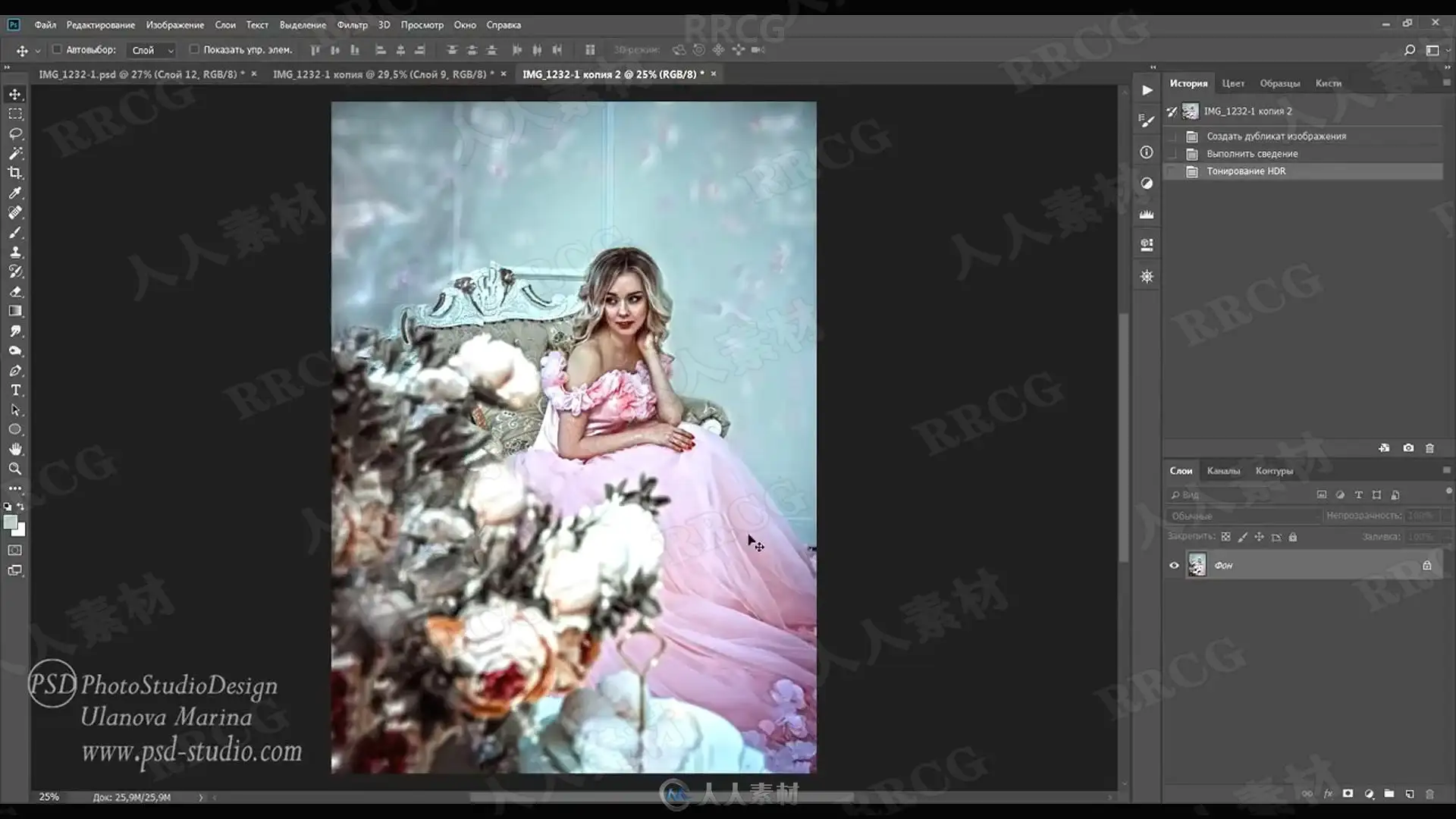Select the Lasso tool

[x=15, y=133]
